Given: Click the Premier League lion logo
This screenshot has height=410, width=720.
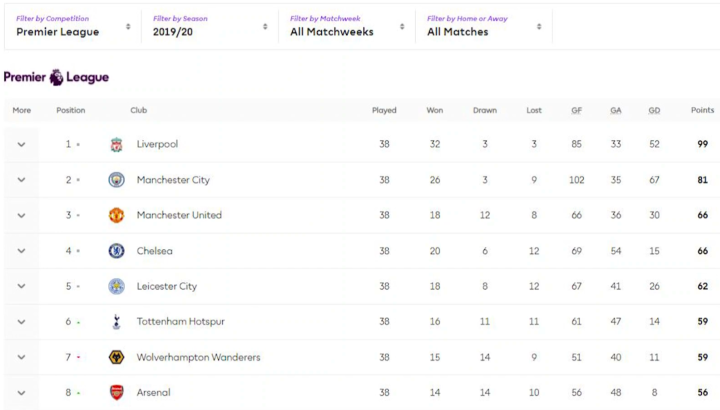Looking at the screenshot, I should pyautogui.click(x=57, y=77).
